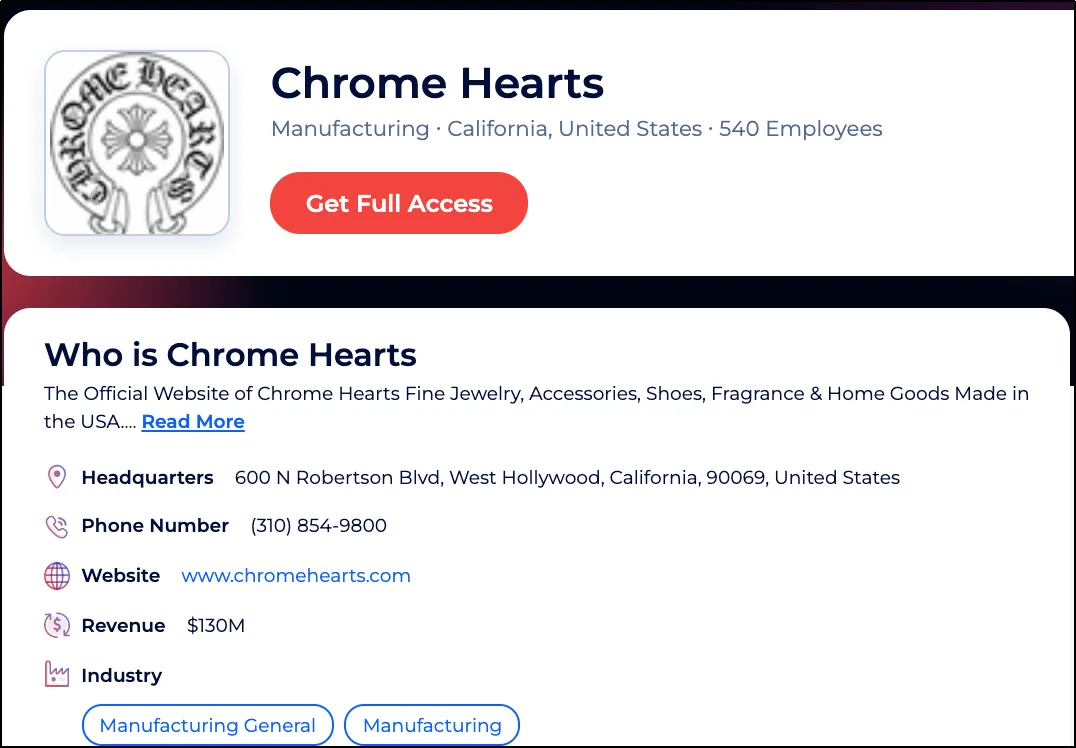Select the location icon before the address
This screenshot has width=1076, height=748.
pos(57,477)
